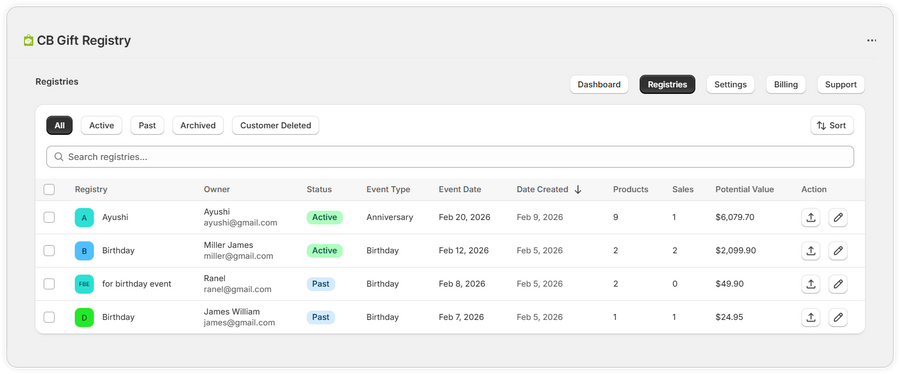The height and width of the screenshot is (374, 900).
Task: Click the Owner column header
Action: tap(216, 189)
